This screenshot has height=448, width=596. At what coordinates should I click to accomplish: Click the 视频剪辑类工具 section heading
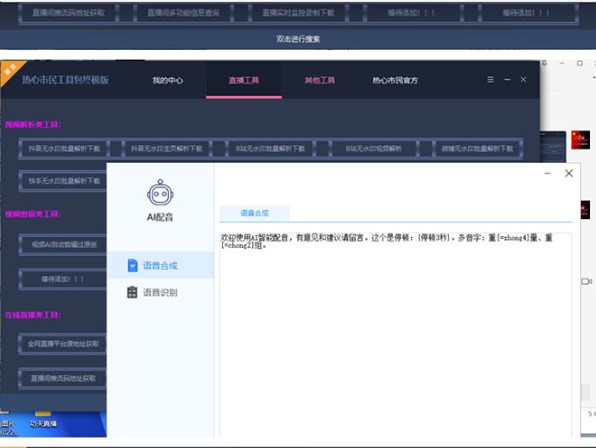coord(33,214)
